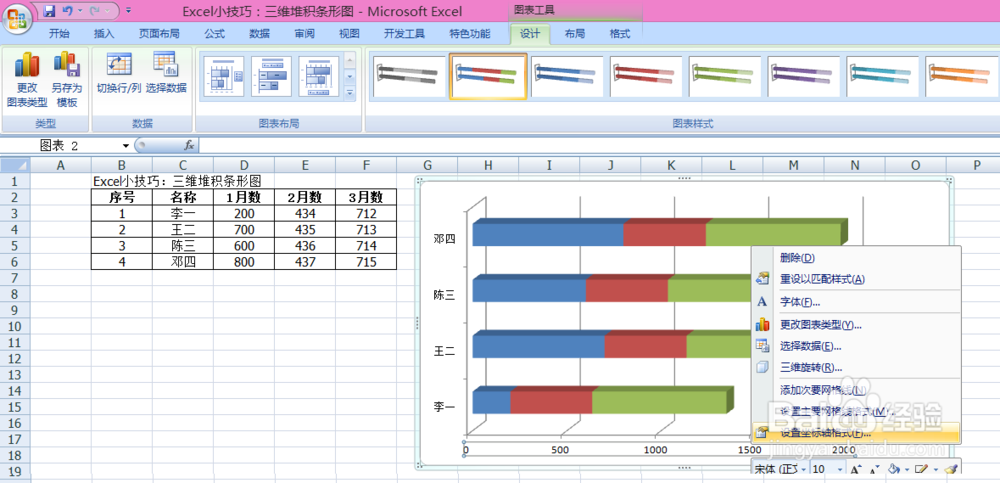Image resolution: width=1000 pixels, height=483 pixels.
Task: Click the formula bar input area
Action: [x=599, y=145]
